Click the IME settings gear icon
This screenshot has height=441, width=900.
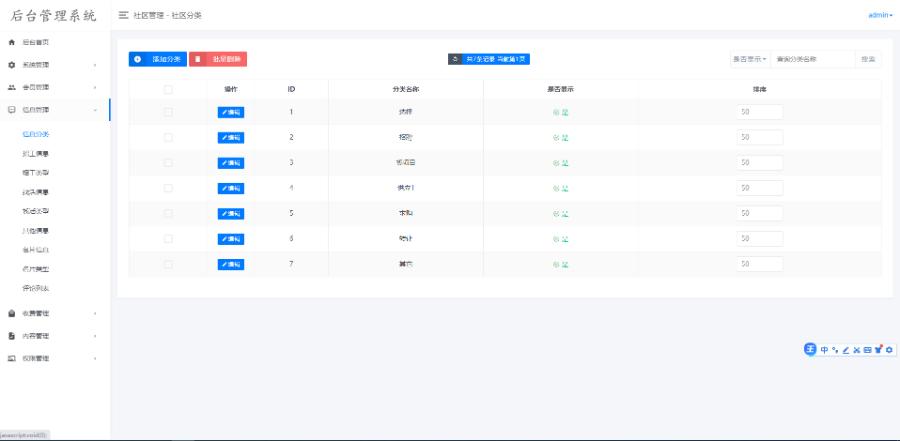[889, 349]
